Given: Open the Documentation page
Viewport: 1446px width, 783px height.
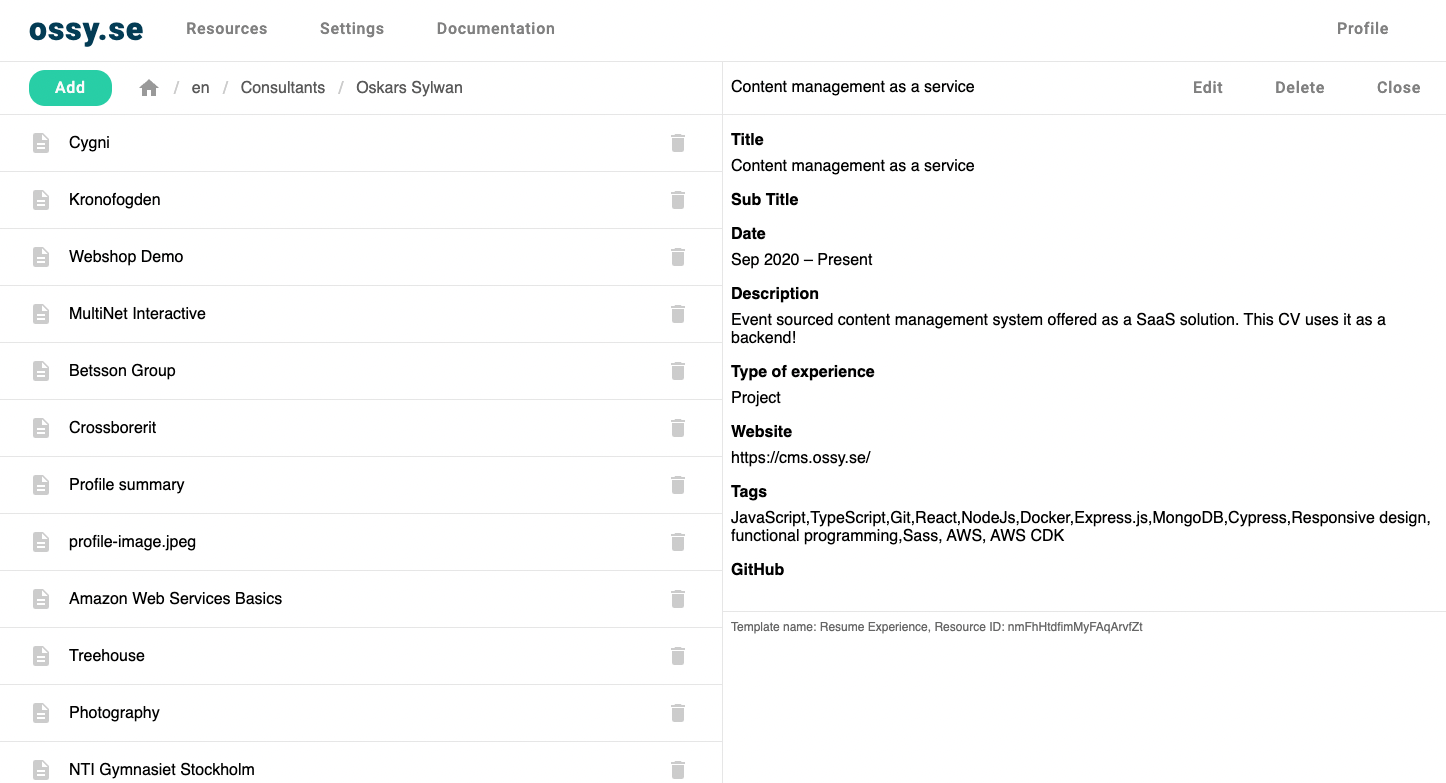Looking at the screenshot, I should 495,29.
